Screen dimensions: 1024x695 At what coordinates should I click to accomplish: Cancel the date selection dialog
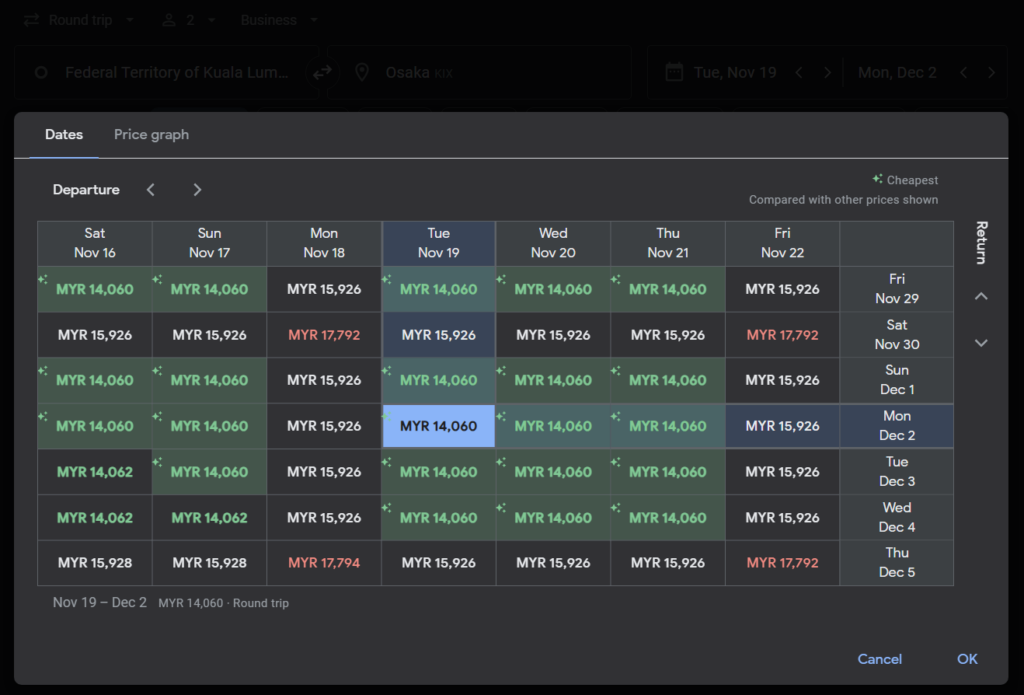tap(879, 659)
